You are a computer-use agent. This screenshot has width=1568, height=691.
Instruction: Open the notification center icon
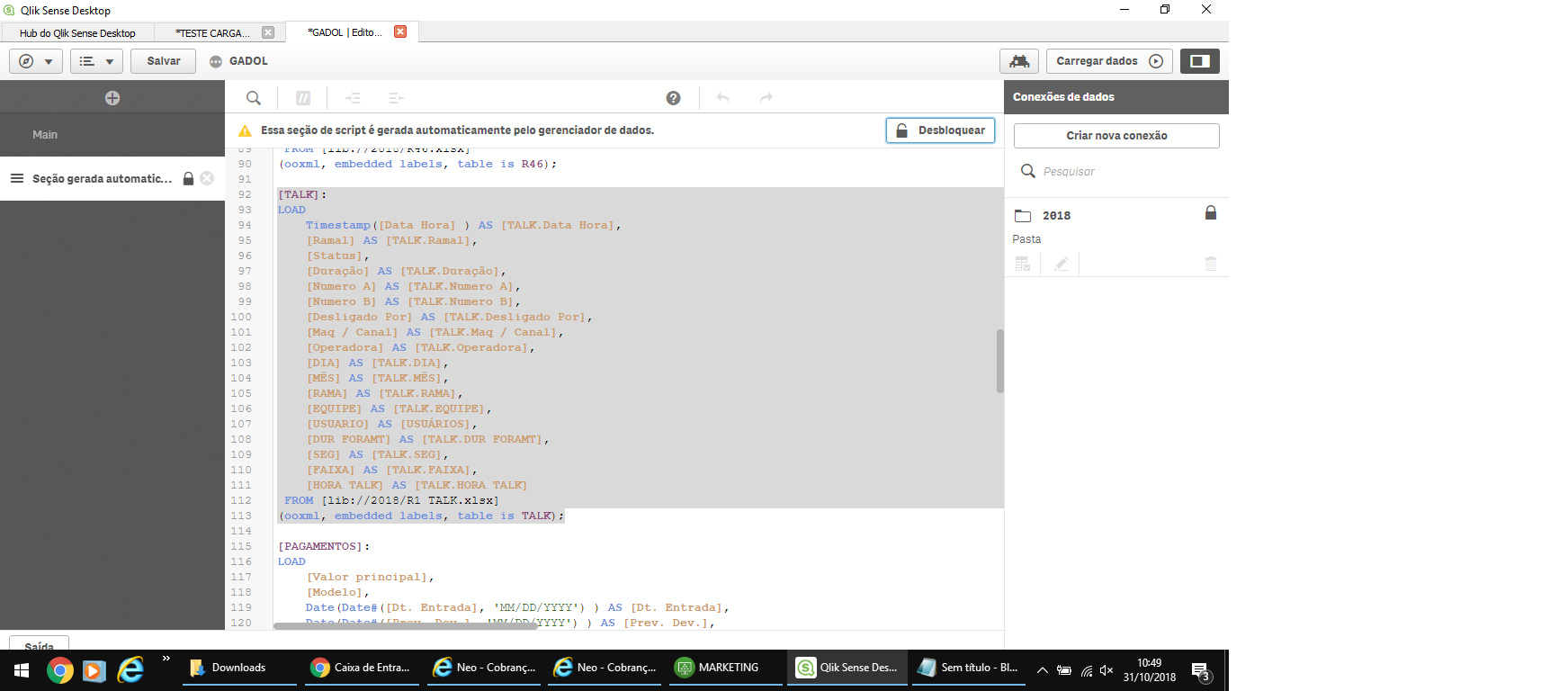1201,670
